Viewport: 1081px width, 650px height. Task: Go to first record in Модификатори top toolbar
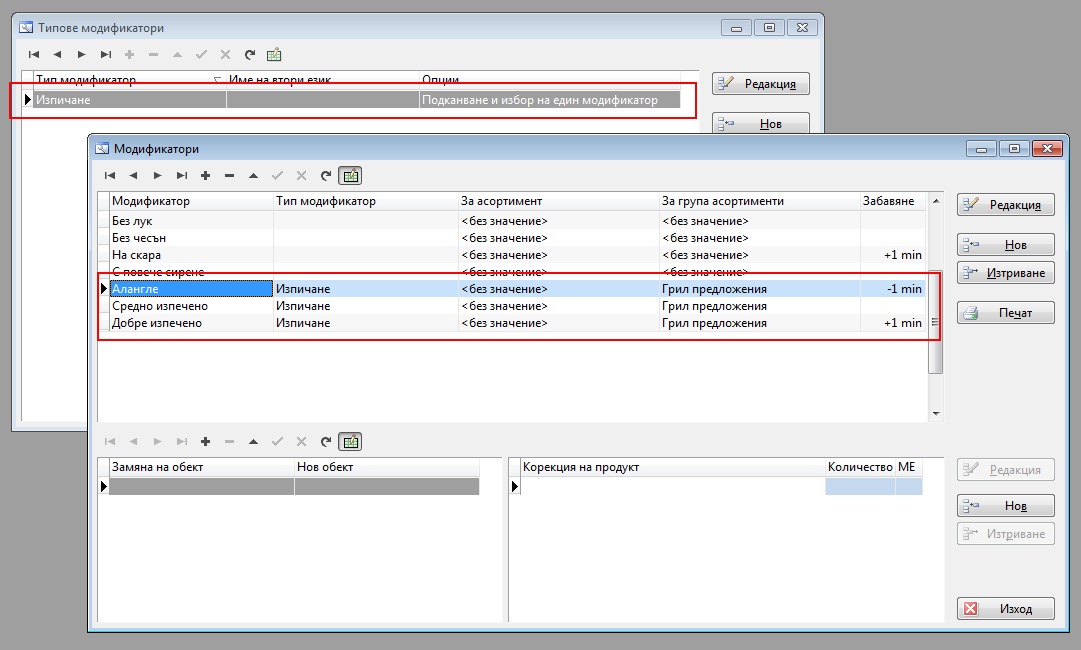[x=110, y=176]
